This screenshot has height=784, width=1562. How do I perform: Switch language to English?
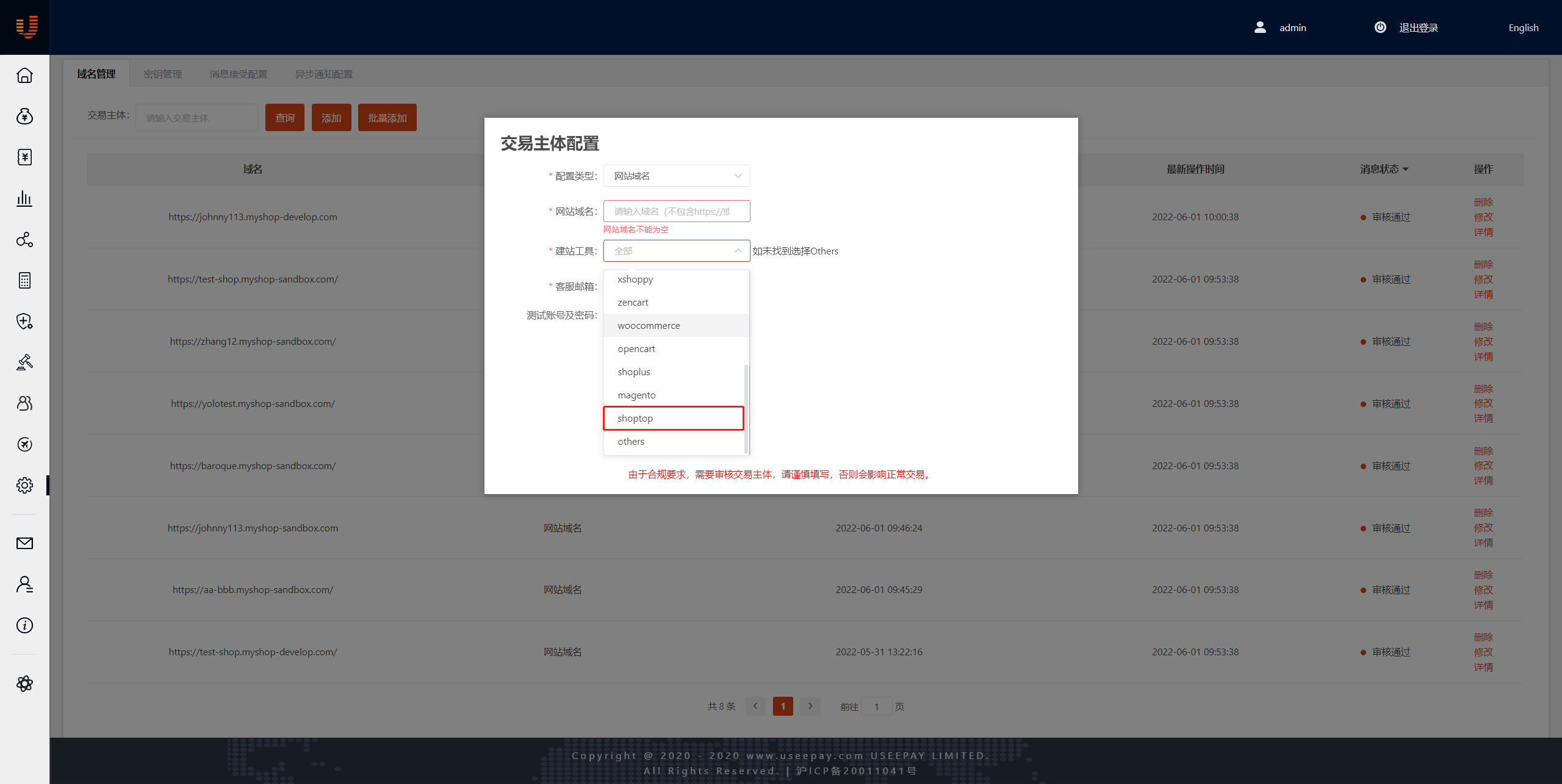1523,27
